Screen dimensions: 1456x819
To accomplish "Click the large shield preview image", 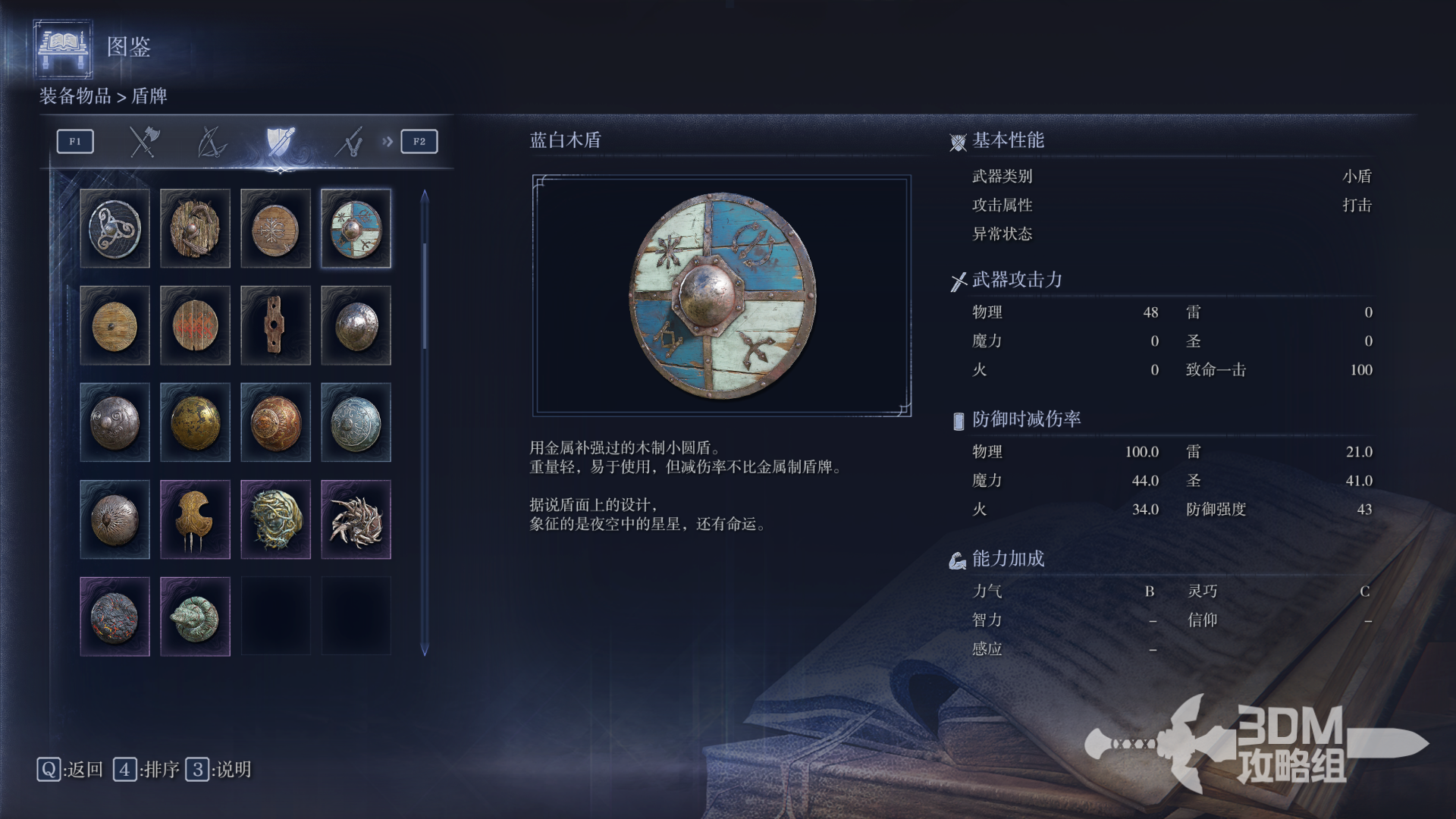I will pos(722,296).
